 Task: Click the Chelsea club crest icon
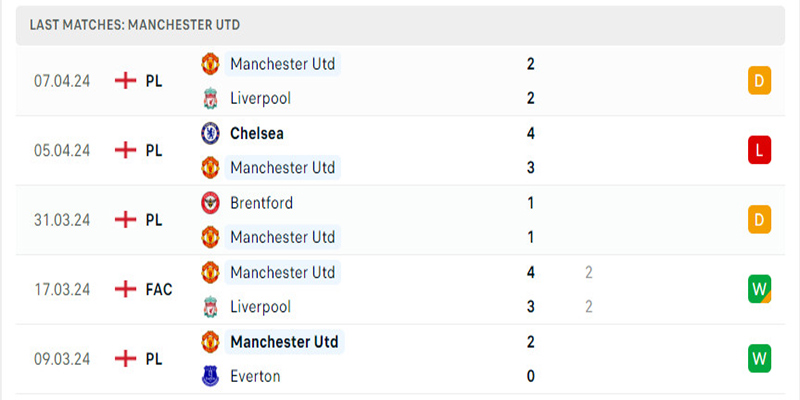point(210,133)
